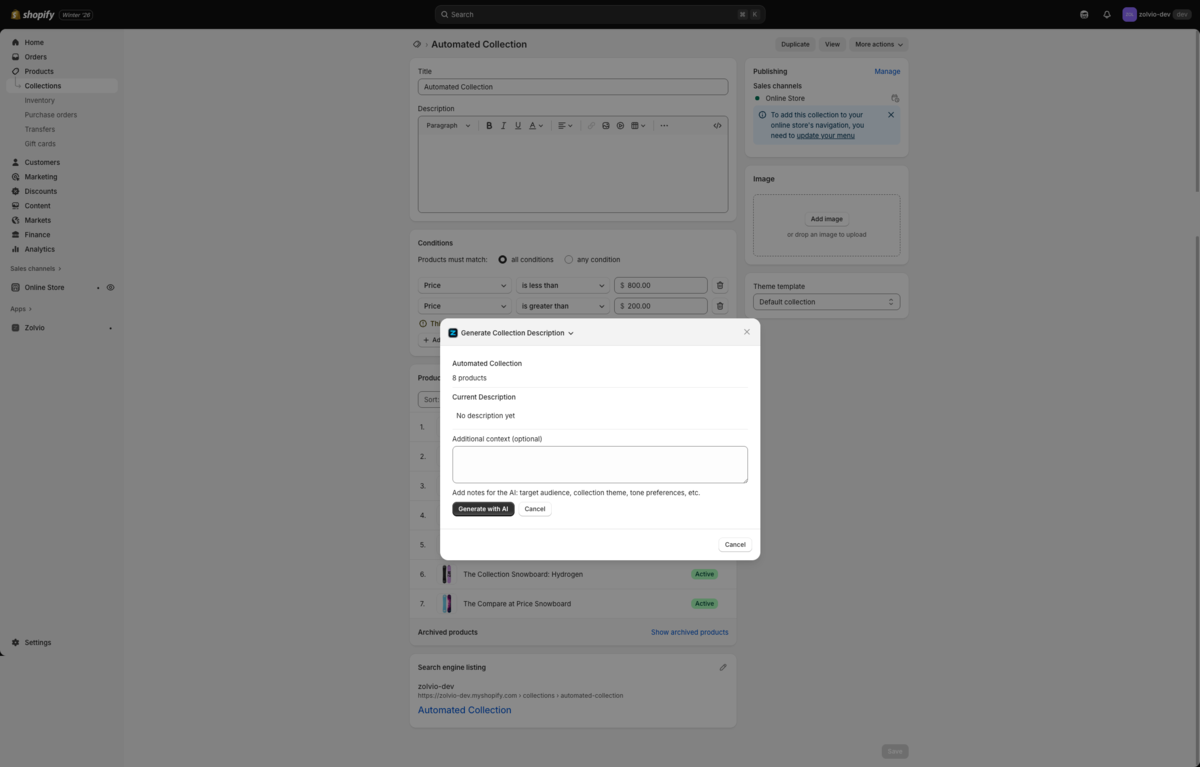
Task: Open the More actions menu
Action: click(878, 44)
